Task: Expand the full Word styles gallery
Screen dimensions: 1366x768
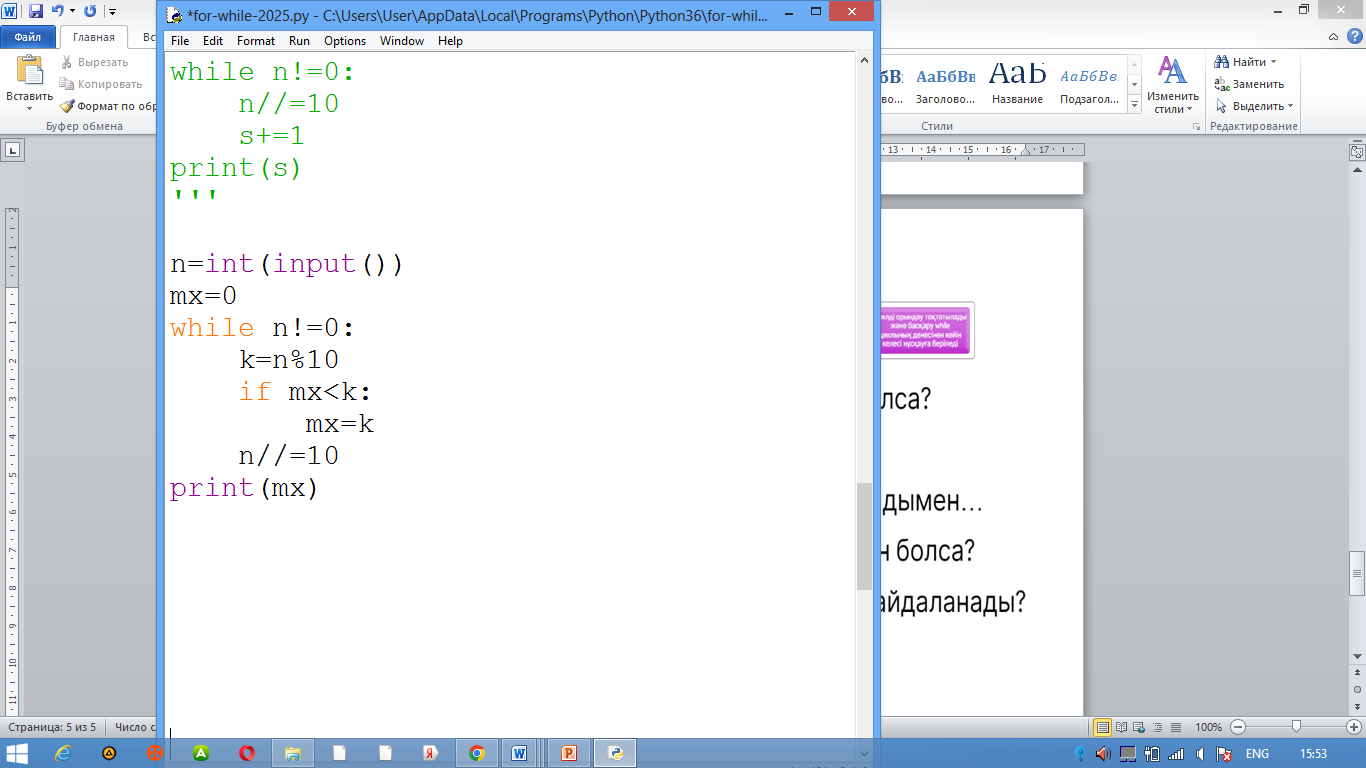Action: coord(1134,103)
